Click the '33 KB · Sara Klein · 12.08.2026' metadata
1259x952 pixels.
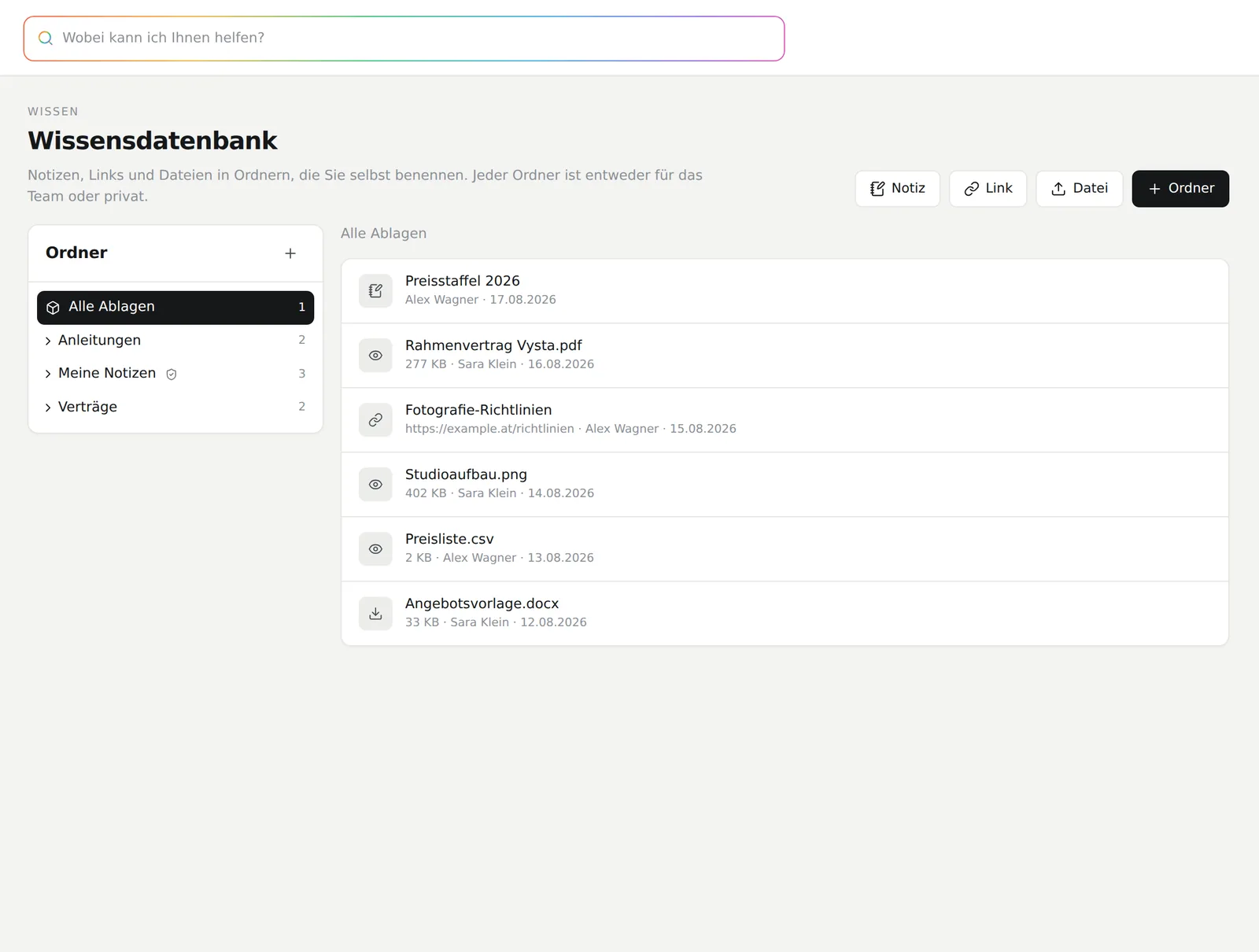[496, 622]
